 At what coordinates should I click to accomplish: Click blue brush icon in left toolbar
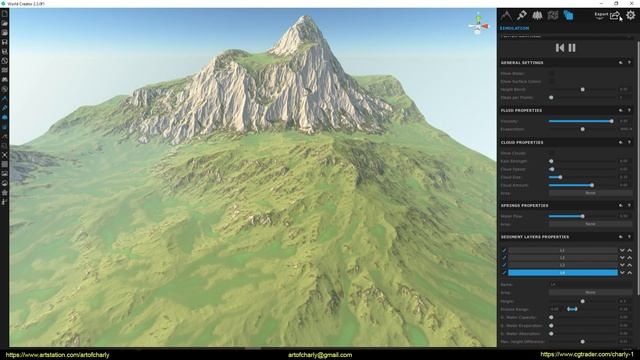[4, 108]
